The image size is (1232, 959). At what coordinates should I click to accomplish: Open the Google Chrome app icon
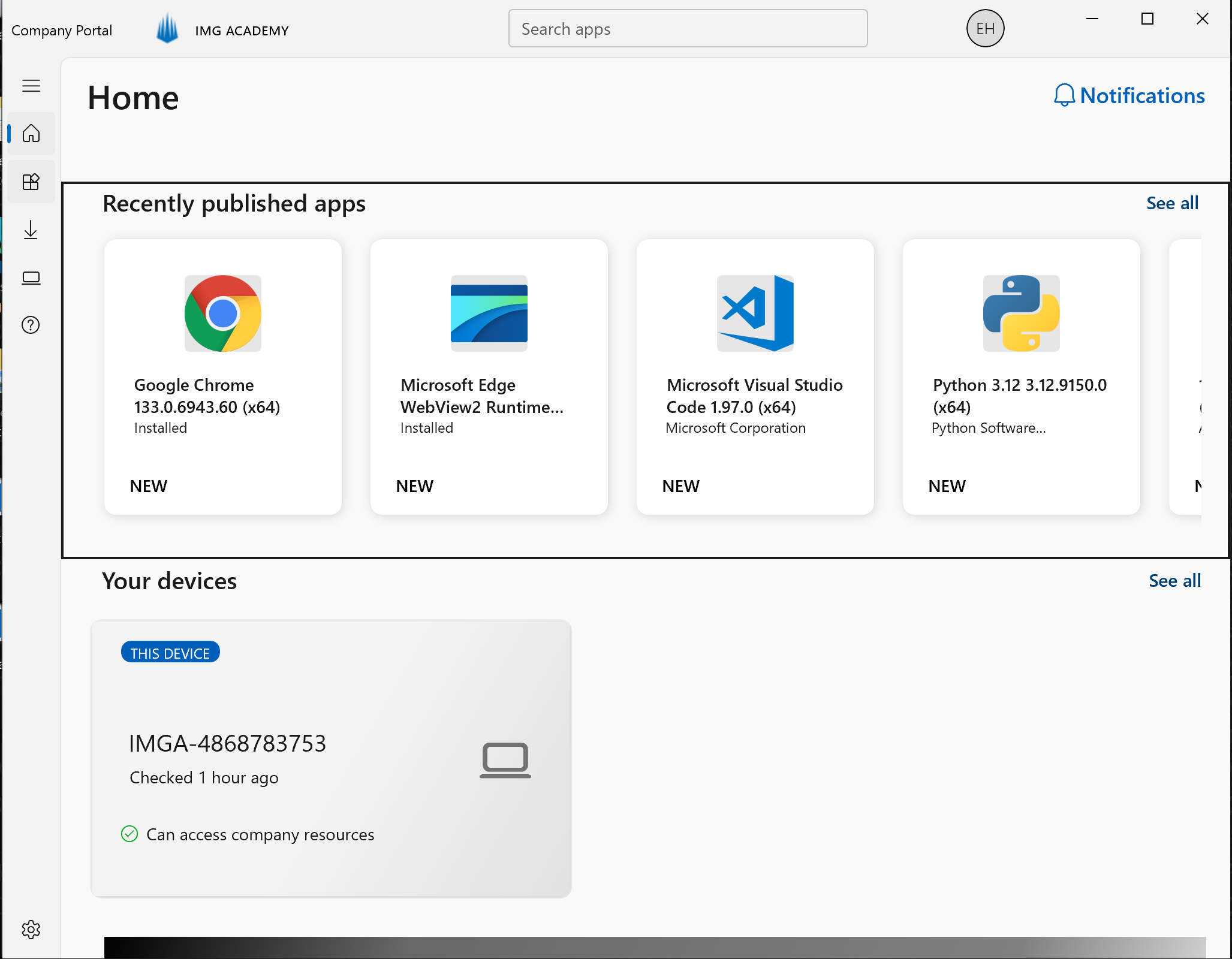point(223,313)
